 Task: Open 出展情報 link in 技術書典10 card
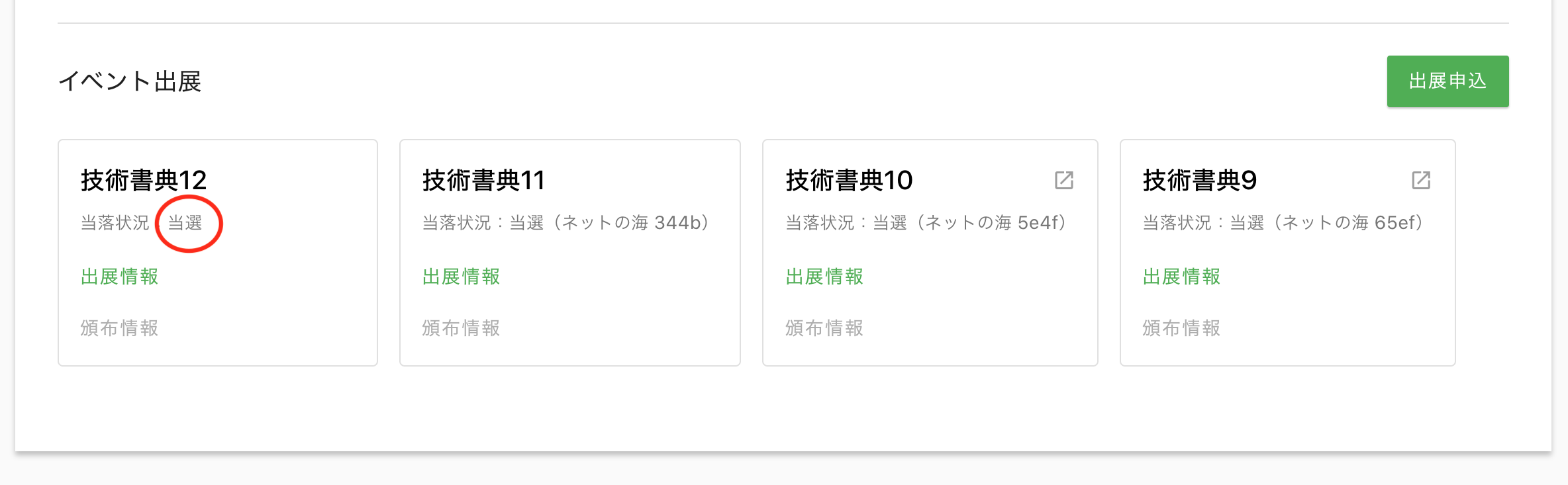825,277
